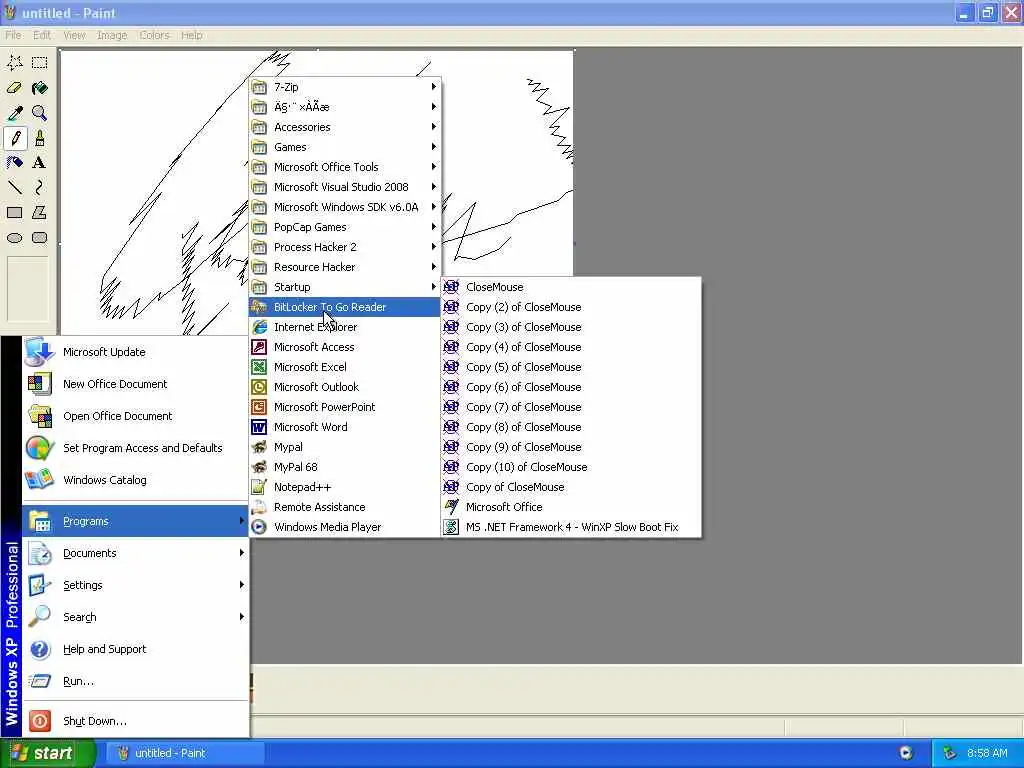This screenshot has width=1024, height=768.
Task: Click the Windows Media Player icon
Action: tap(259, 527)
